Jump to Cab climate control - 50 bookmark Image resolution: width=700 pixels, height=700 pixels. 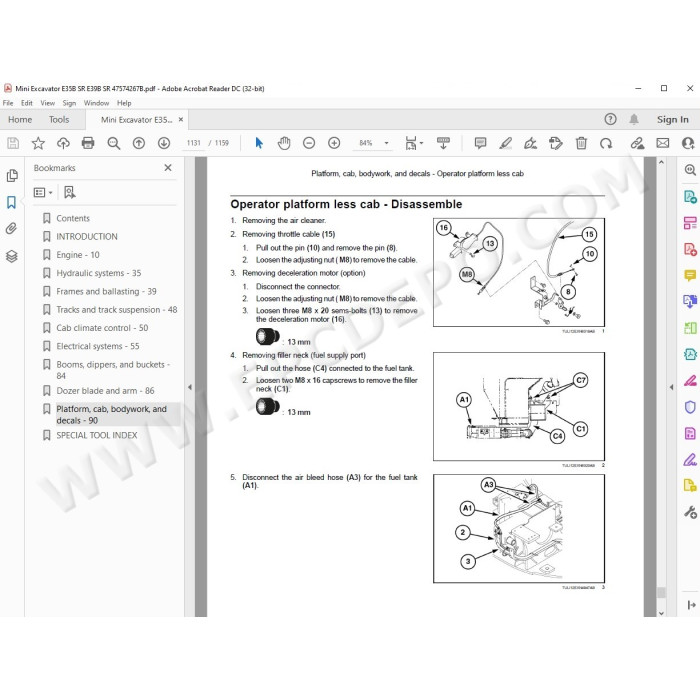pyautogui.click(x=102, y=328)
